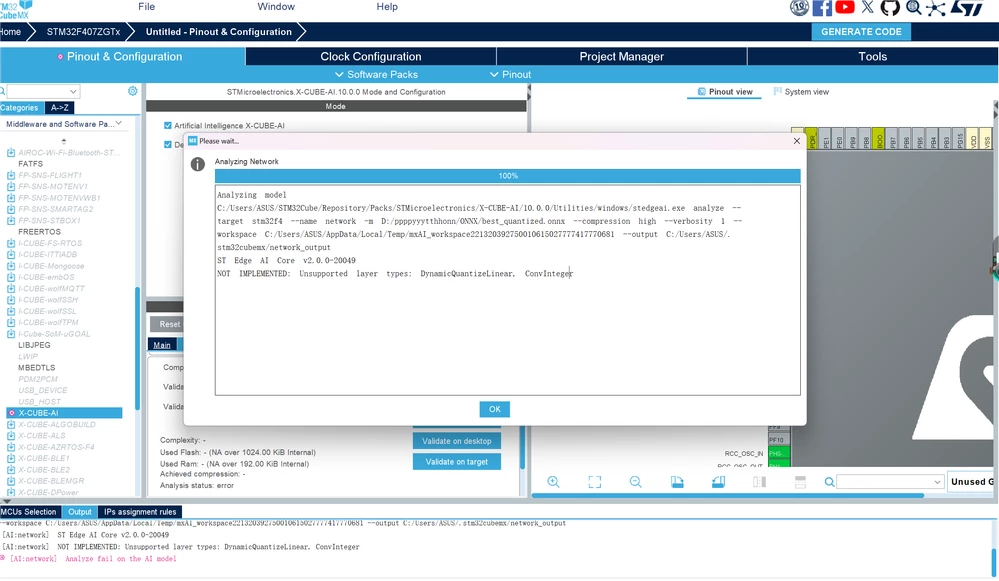This screenshot has width=999, height=581.
Task: Click the magnifier search icon in the header
Action: 914,8
